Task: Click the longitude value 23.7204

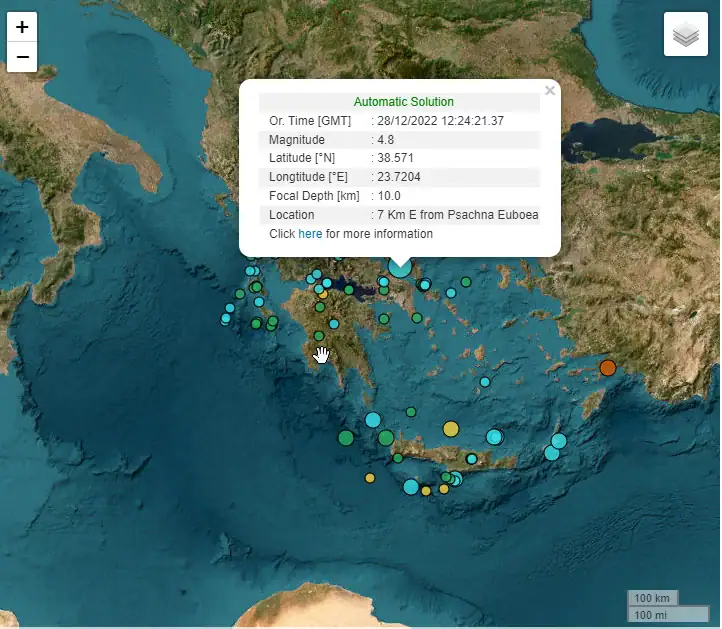Action: click(x=400, y=177)
